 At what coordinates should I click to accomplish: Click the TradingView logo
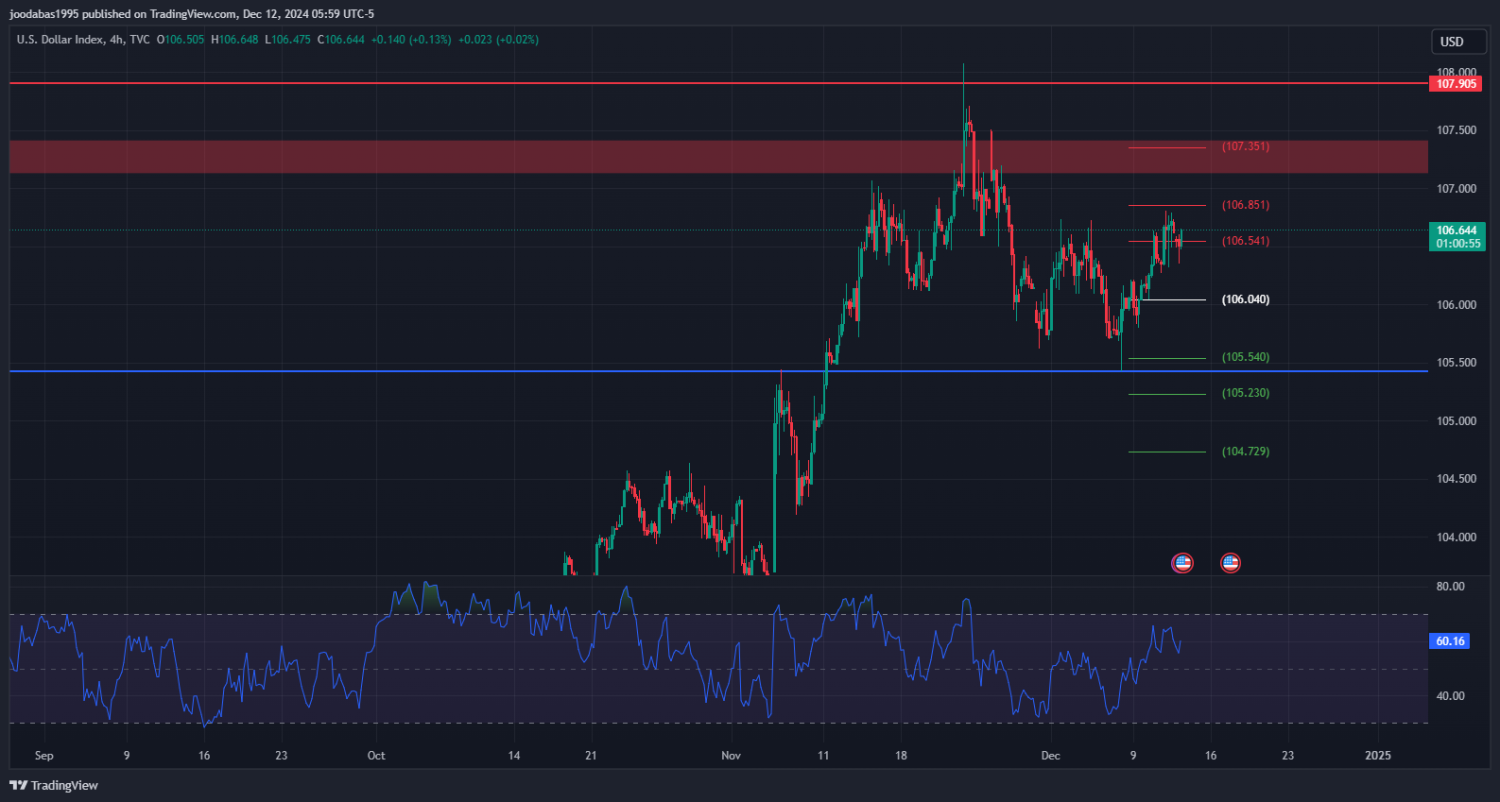click(x=55, y=785)
